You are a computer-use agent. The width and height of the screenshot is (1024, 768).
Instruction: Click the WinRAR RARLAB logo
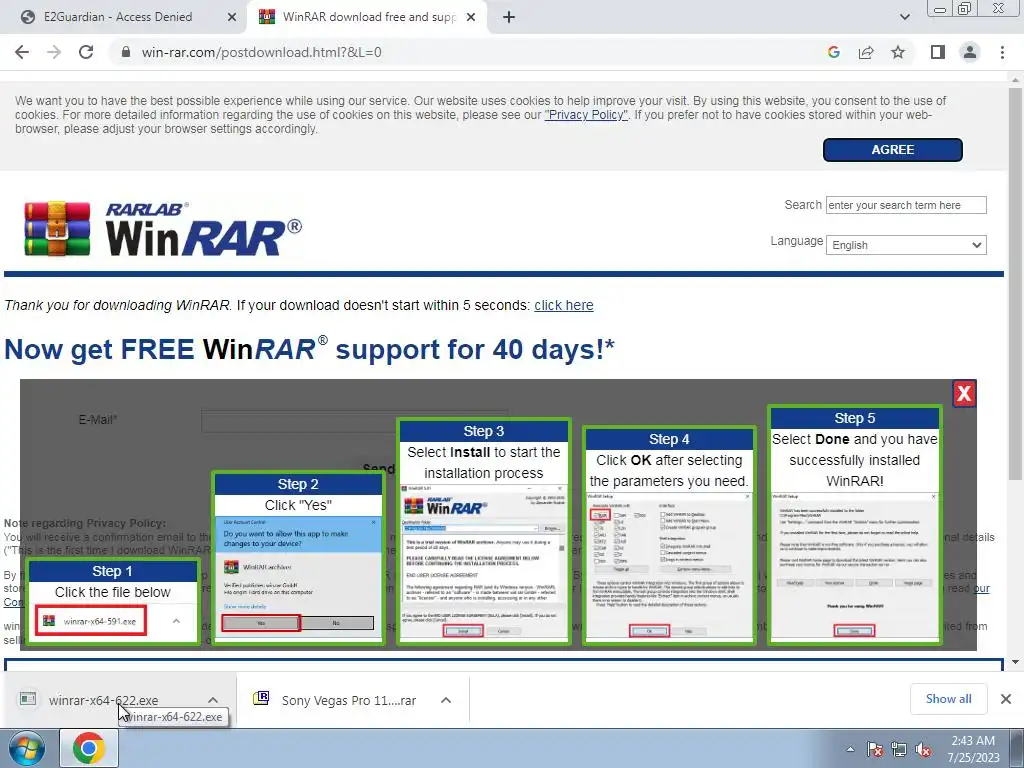pyautogui.click(x=163, y=229)
